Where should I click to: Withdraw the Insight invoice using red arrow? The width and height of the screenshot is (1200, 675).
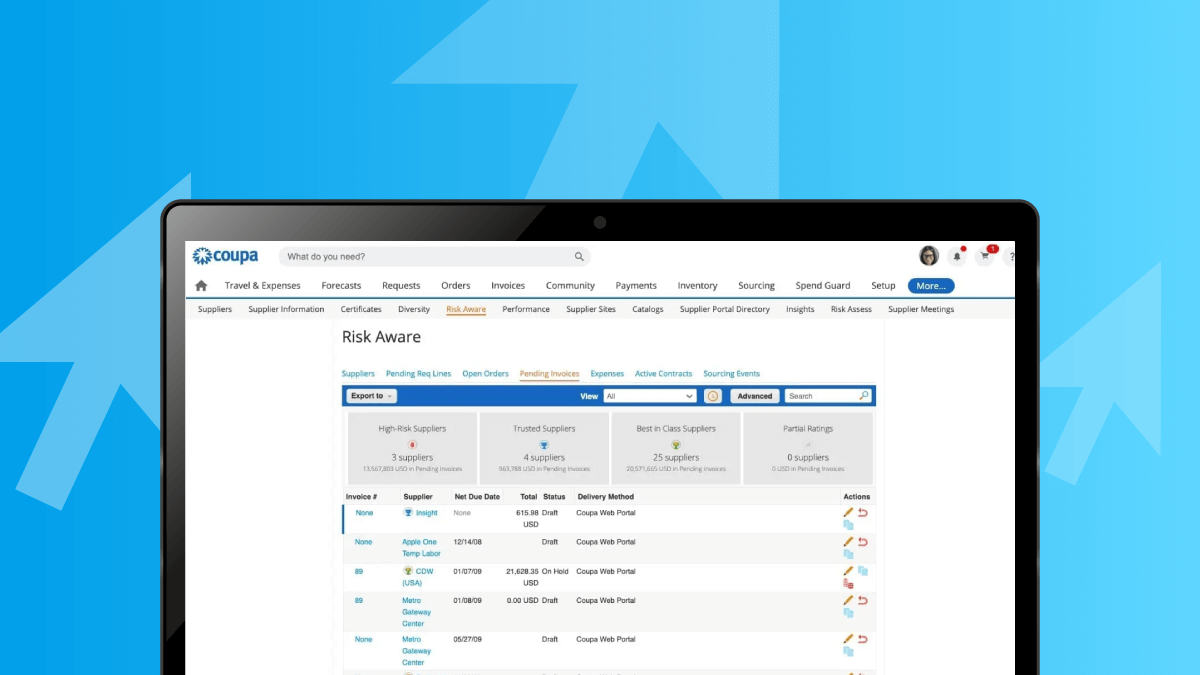coord(863,513)
